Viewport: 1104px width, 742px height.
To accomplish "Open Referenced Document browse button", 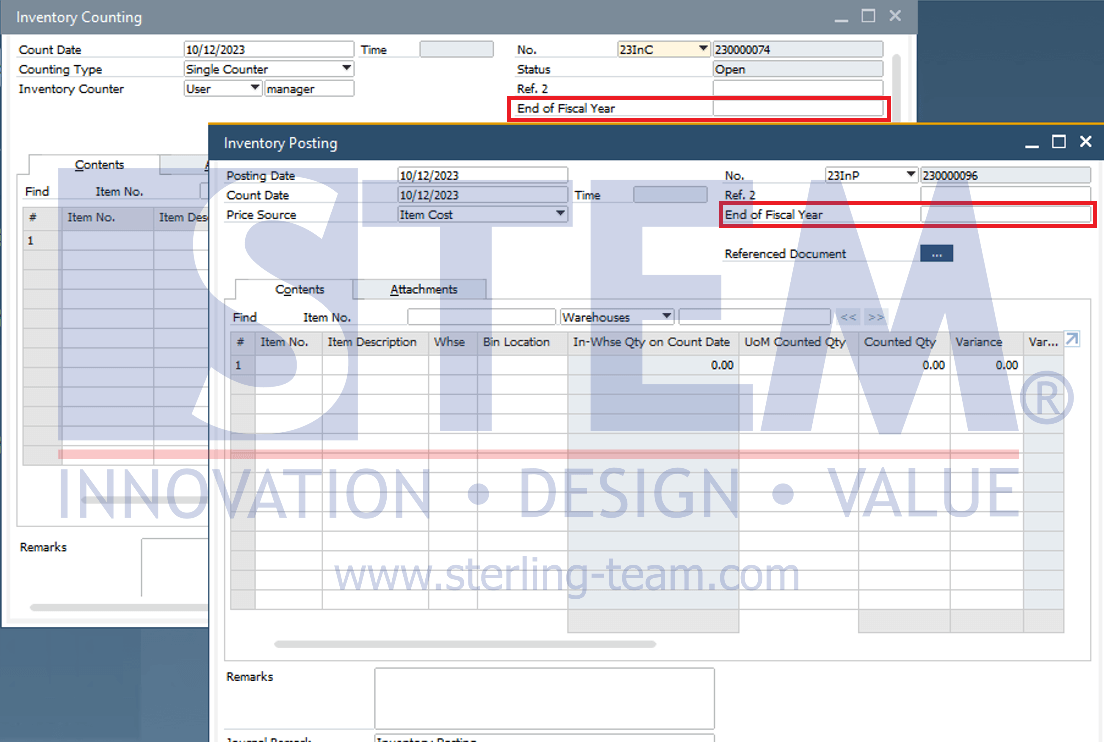I will coord(936,253).
